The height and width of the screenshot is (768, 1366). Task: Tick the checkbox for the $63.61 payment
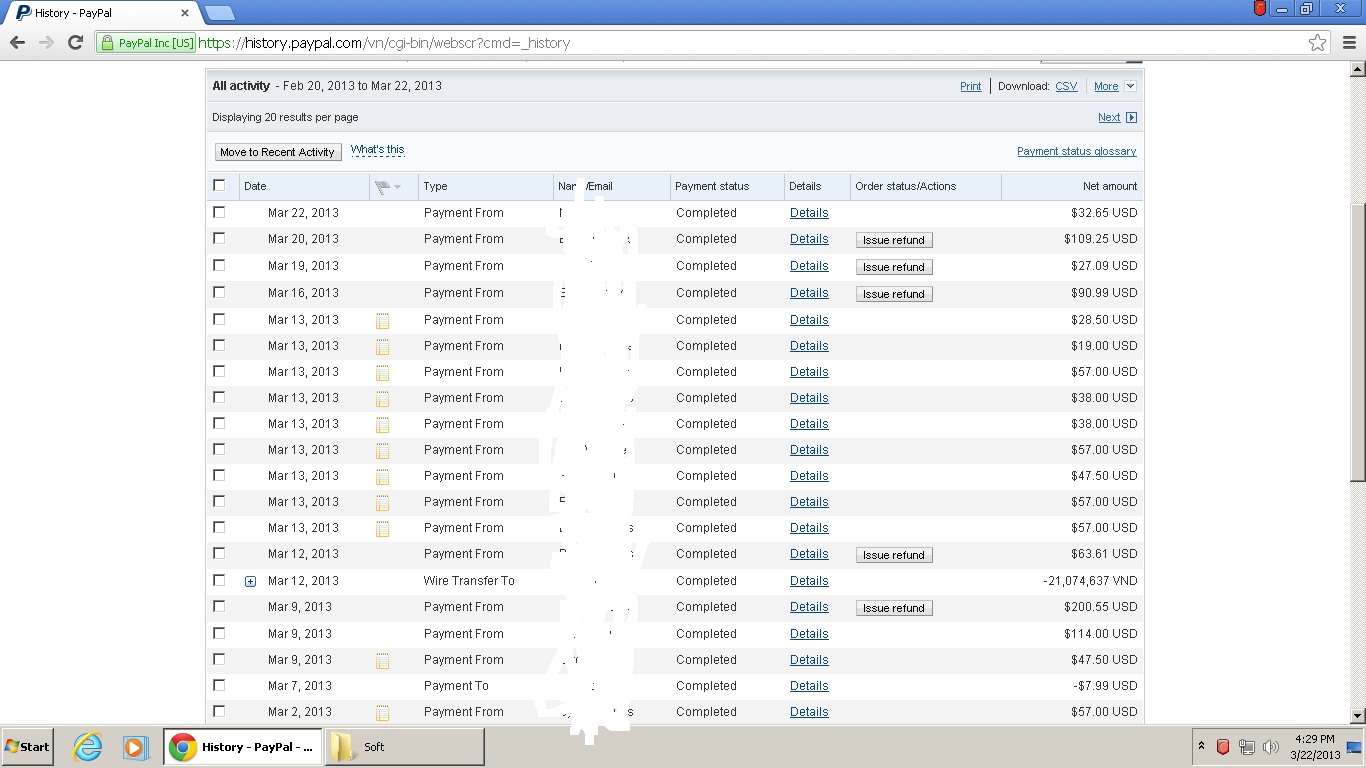coord(219,553)
